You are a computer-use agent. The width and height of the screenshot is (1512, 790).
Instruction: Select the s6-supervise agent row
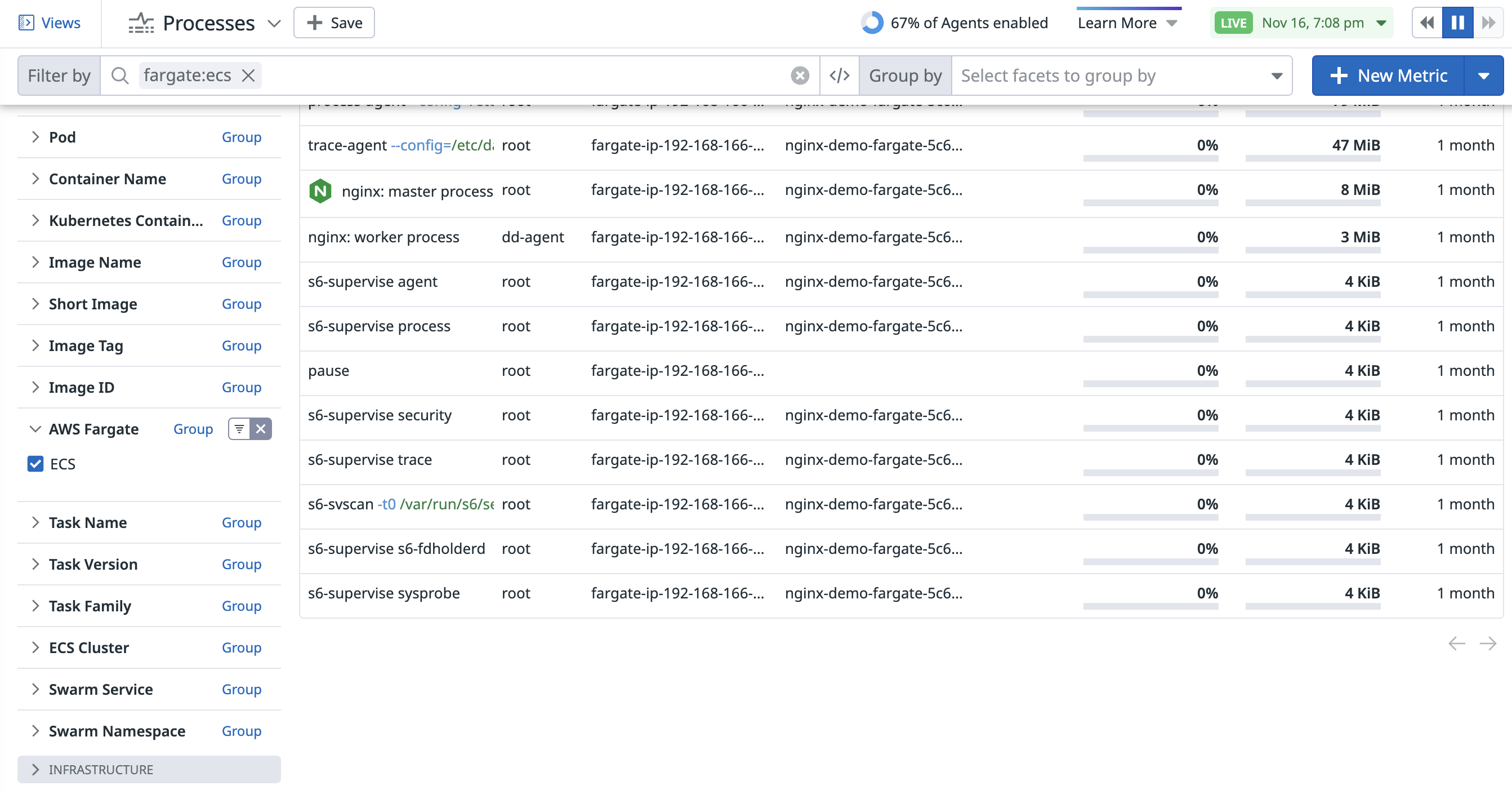pyautogui.click(x=901, y=283)
